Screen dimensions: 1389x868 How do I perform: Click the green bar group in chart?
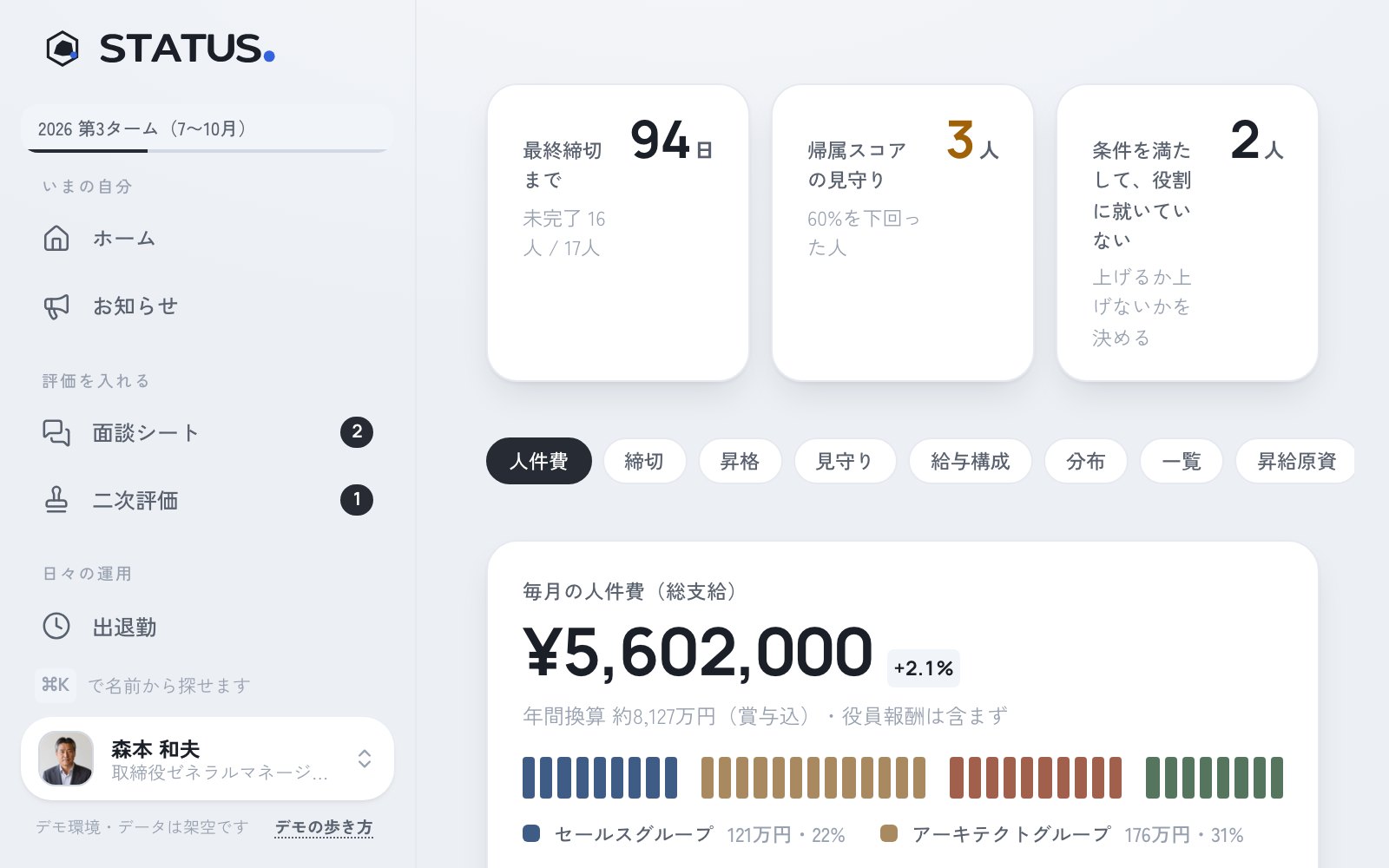click(1215, 778)
